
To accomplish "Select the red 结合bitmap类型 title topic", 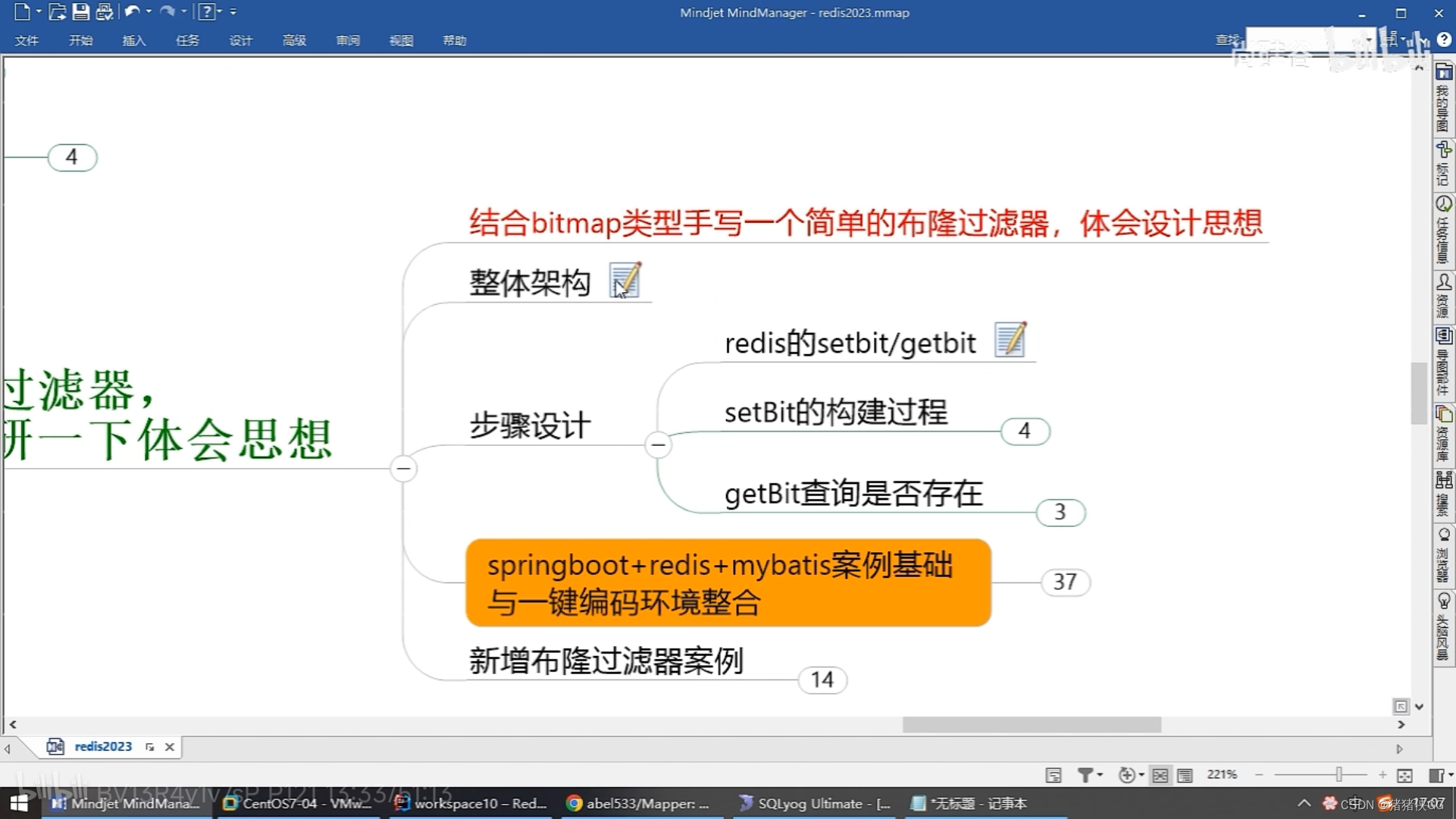I will point(866,223).
